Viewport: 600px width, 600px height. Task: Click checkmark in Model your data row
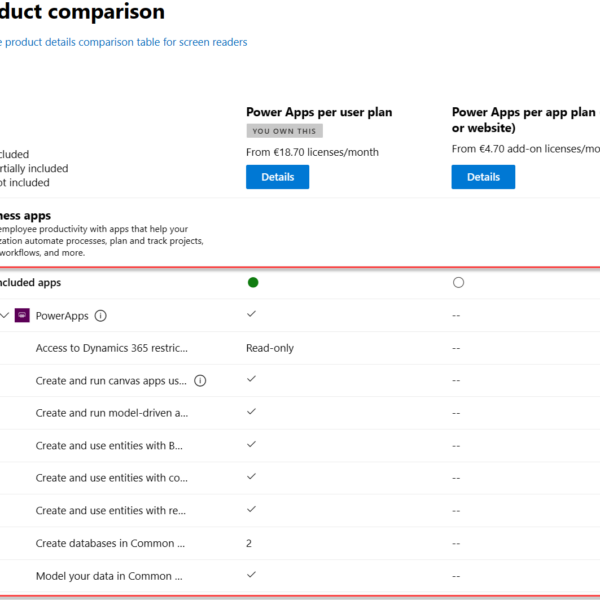pyautogui.click(x=252, y=575)
